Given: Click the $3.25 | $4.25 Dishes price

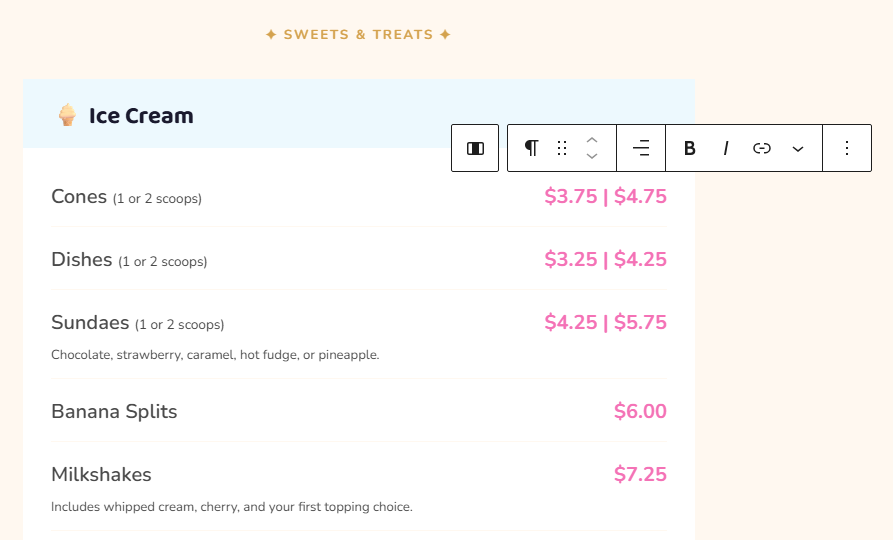Looking at the screenshot, I should [605, 260].
